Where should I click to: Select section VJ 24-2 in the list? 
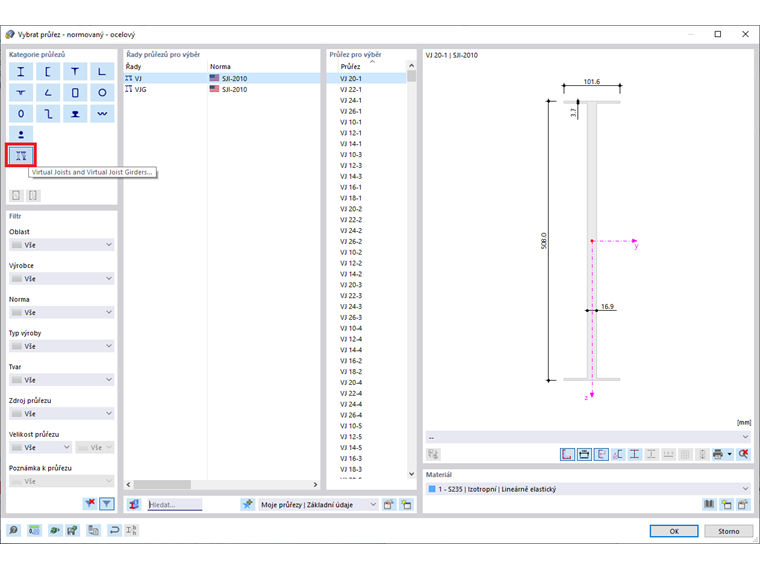[x=367, y=231]
